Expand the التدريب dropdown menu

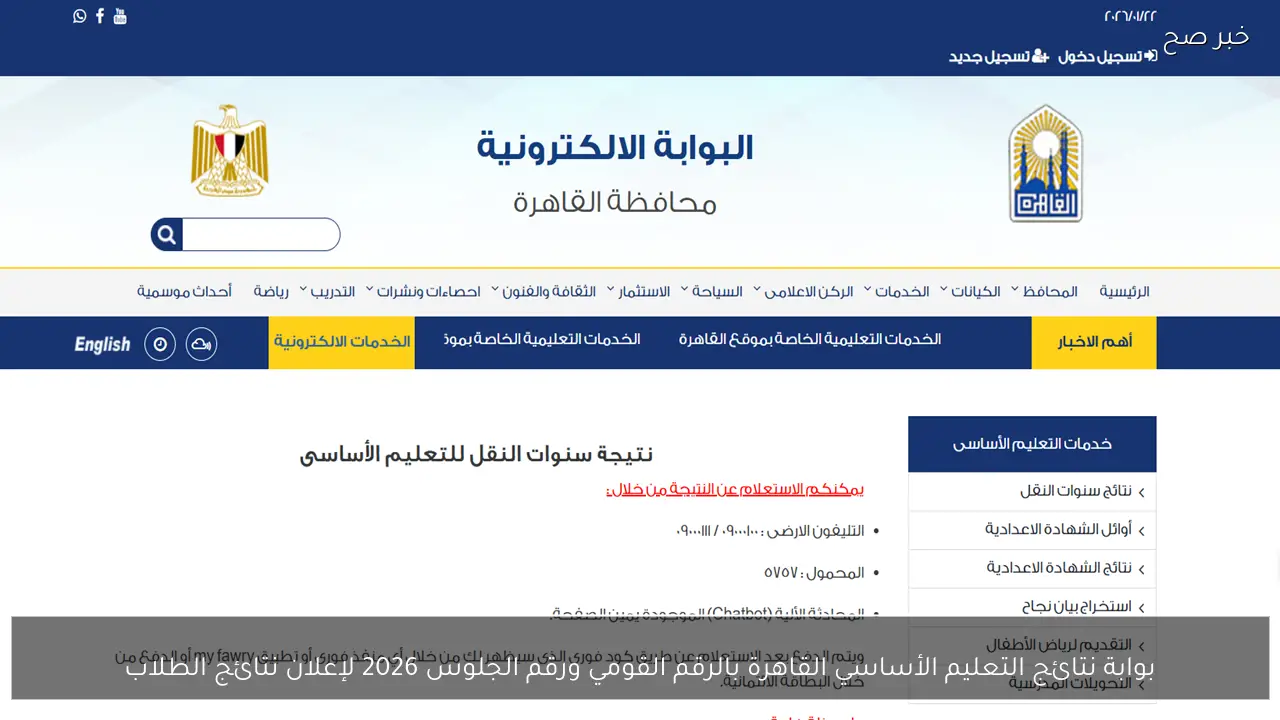pos(335,291)
